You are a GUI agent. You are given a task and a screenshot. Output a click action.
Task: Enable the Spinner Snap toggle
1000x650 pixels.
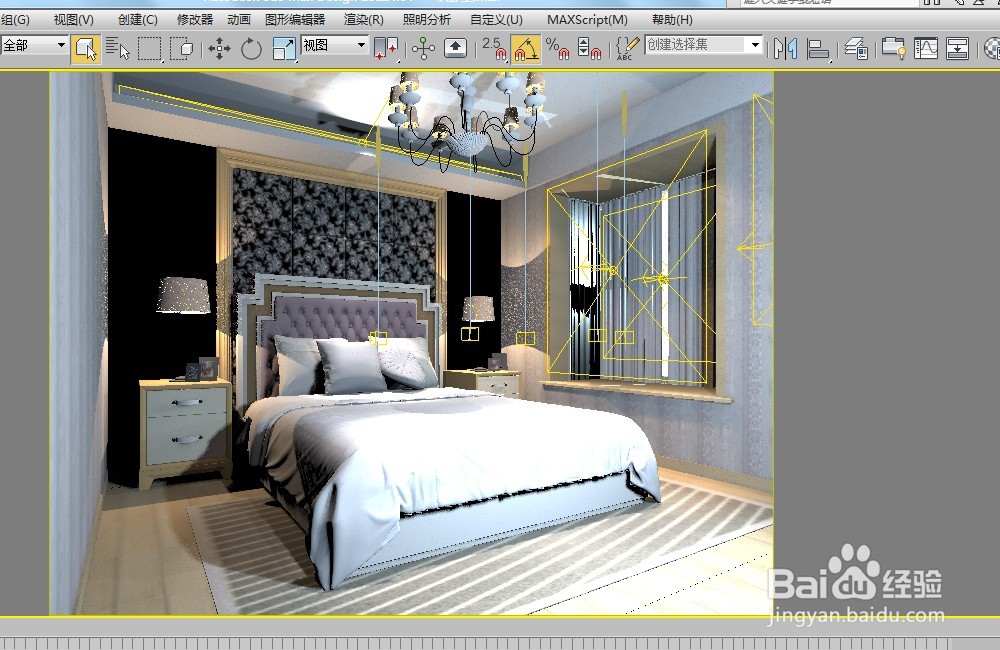click(x=589, y=48)
